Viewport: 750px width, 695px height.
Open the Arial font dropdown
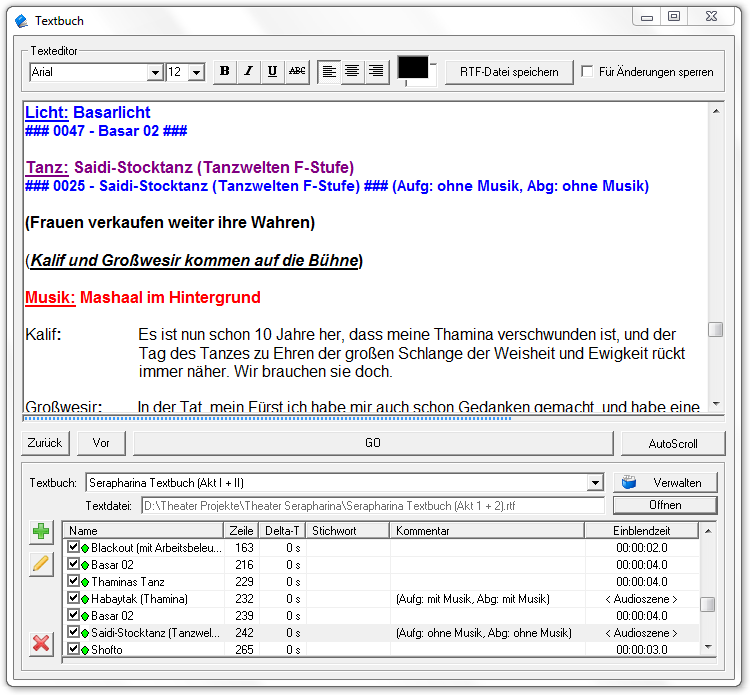click(155, 72)
